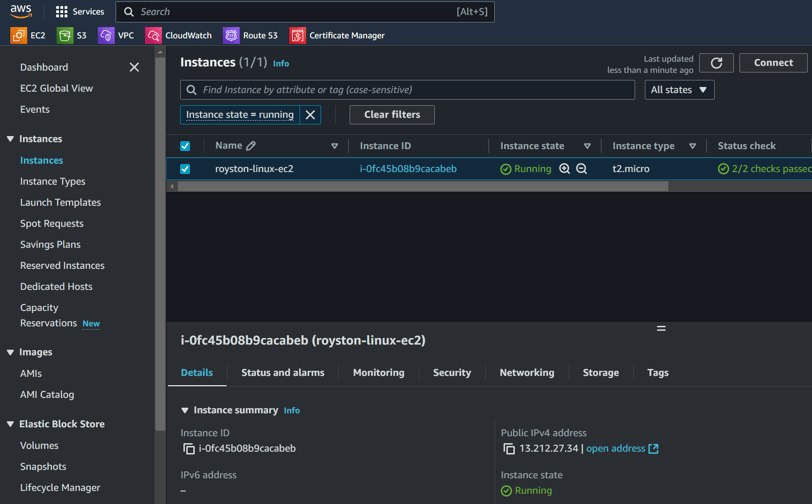
Task: Click the search magnifier in the top bar
Action: point(129,11)
